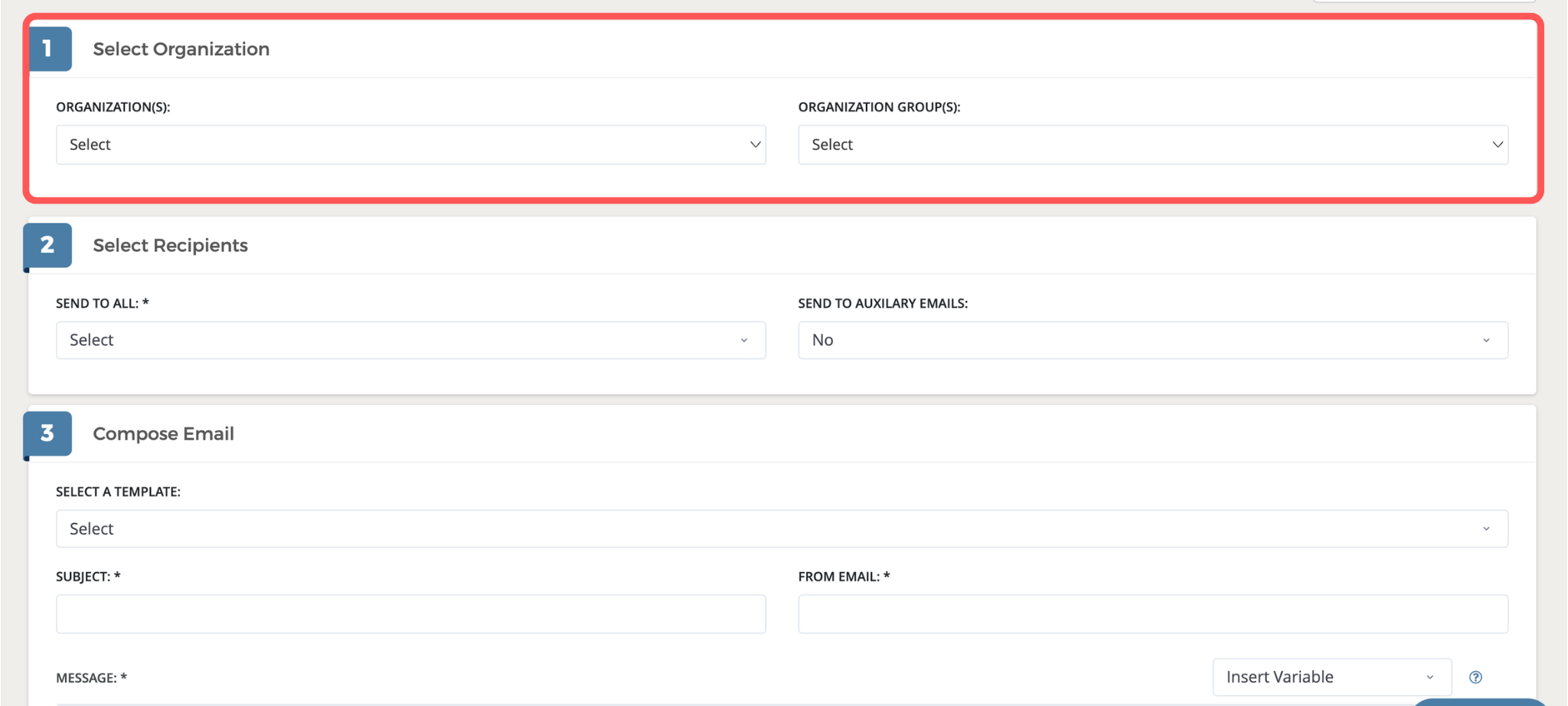Click the Compose Email section heading
The height and width of the screenshot is (706, 1568).
coord(163,433)
